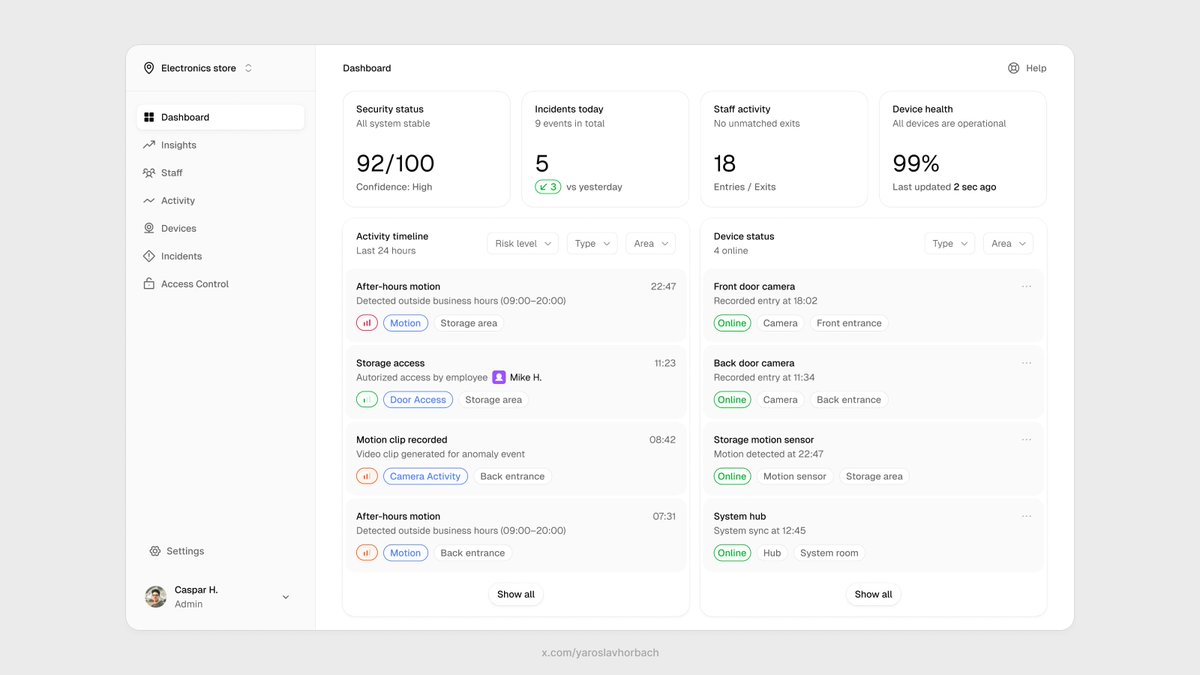Screen dimensions: 1200x675
Task: Open more options for System hub
Action: [x=1026, y=516]
